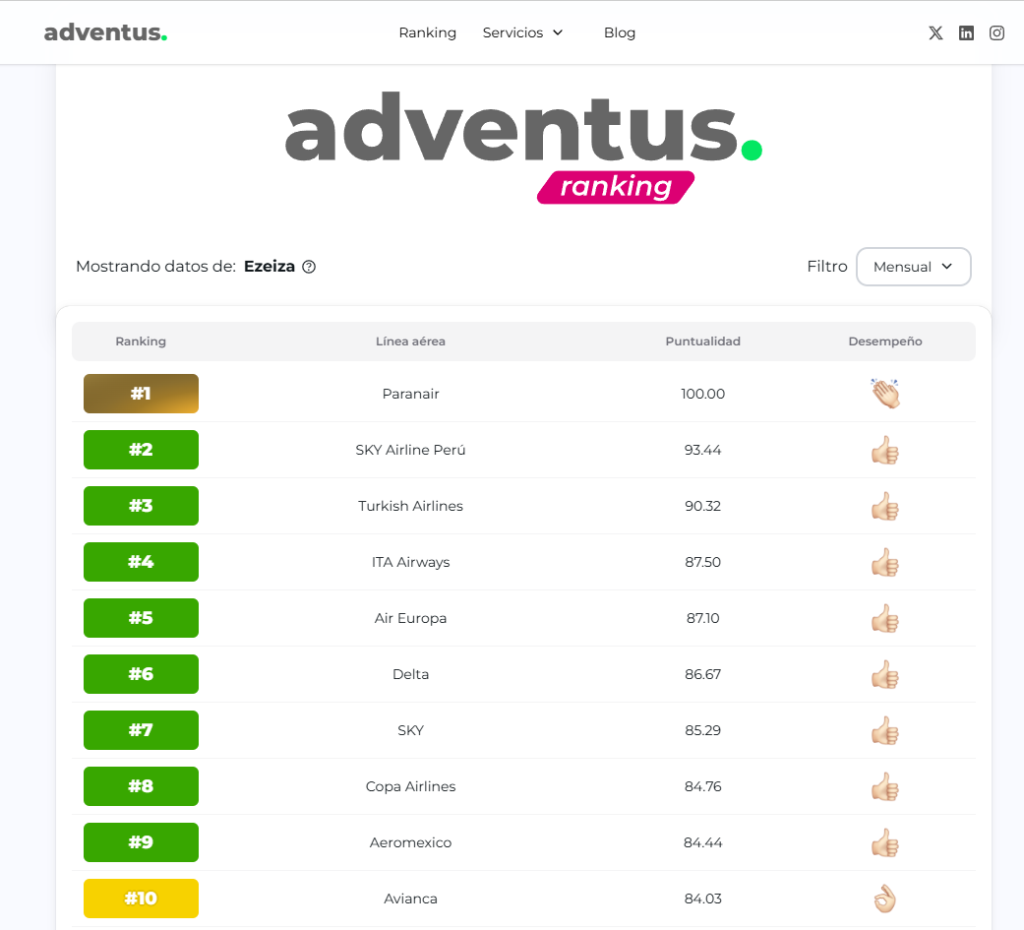
Task: Click the adventus logo in header
Action: (x=105, y=33)
